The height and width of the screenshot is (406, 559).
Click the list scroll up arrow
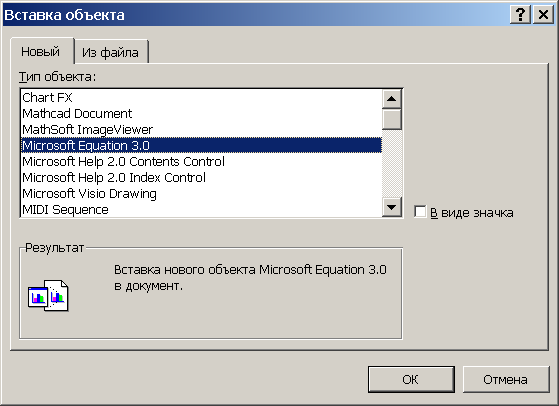coord(391,99)
